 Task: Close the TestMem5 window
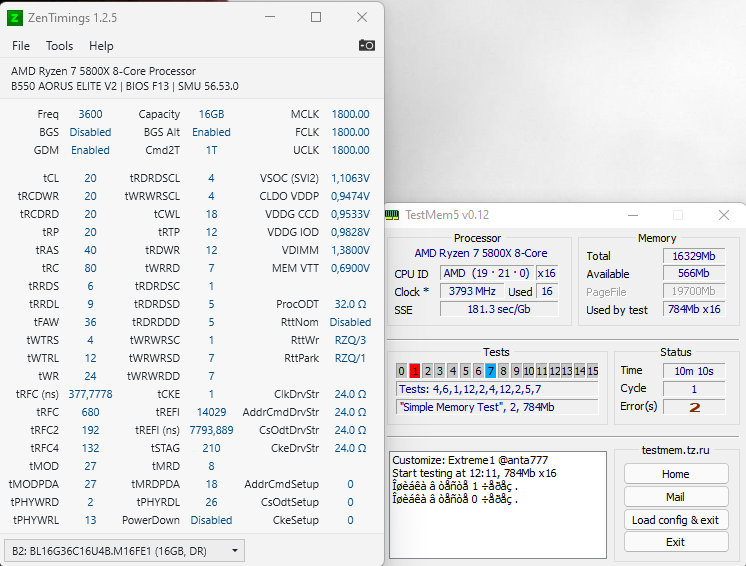[x=724, y=215]
